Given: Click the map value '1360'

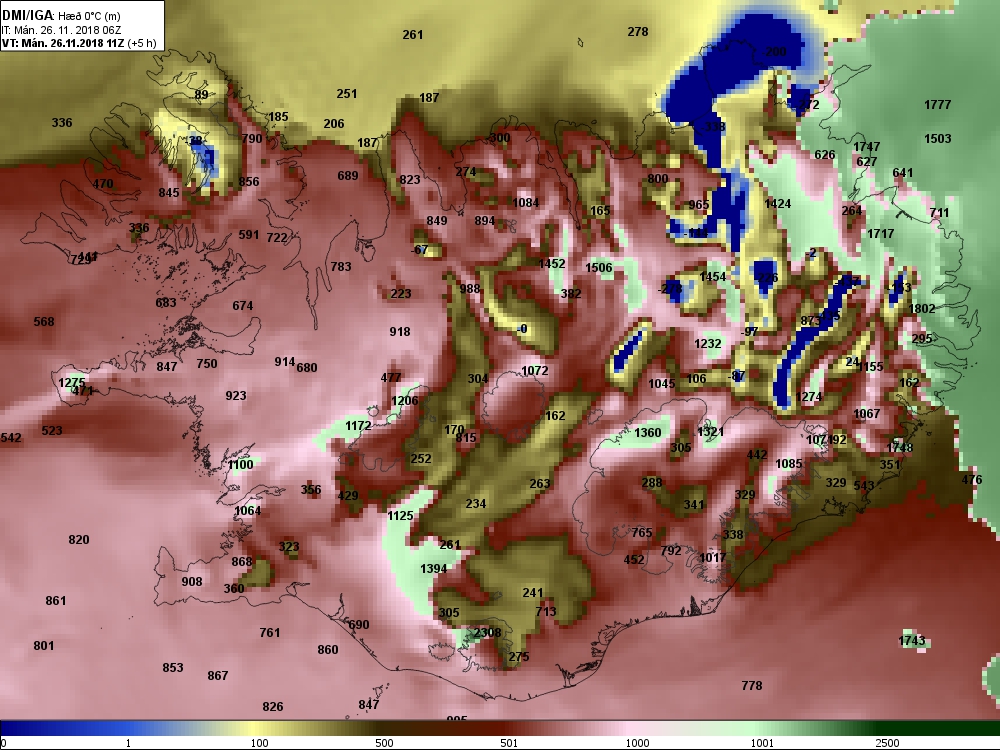Looking at the screenshot, I should (648, 432).
